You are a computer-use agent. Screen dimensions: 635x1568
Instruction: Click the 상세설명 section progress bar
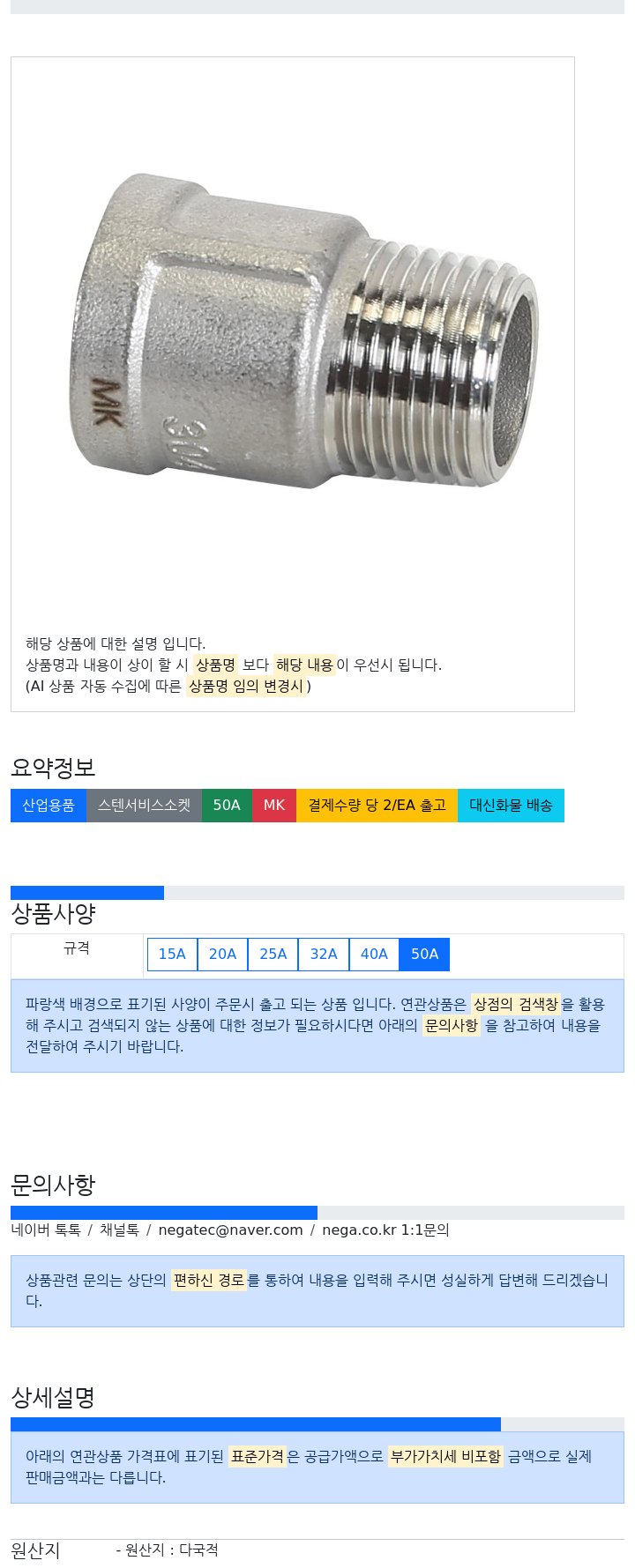click(x=317, y=1424)
